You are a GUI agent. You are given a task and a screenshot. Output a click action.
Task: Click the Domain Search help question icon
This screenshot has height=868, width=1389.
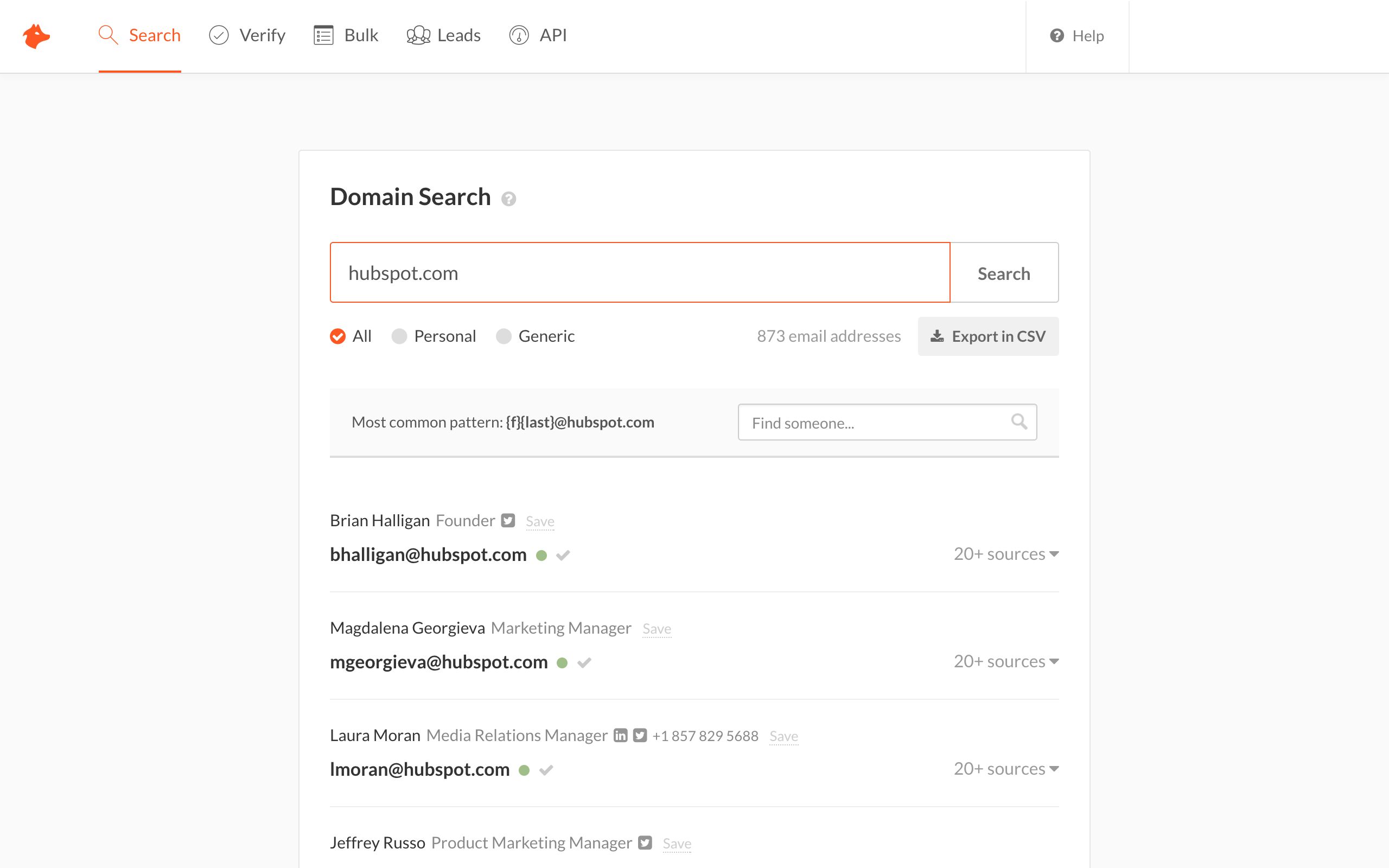point(508,199)
